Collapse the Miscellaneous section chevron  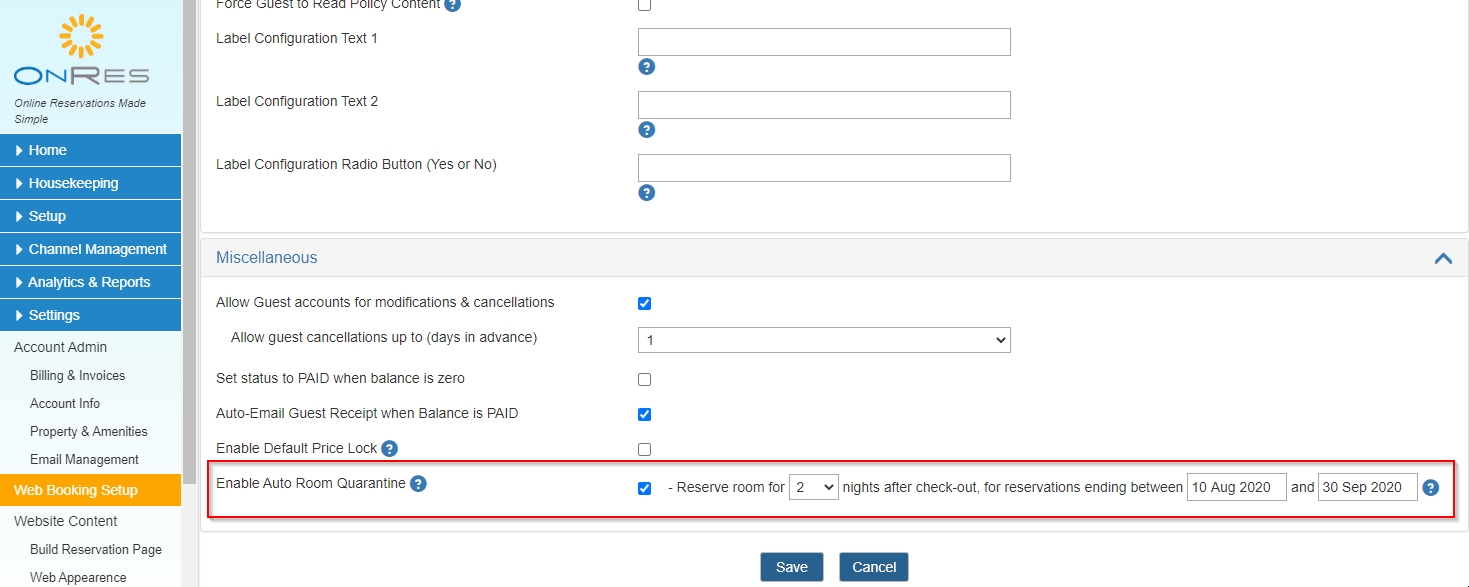(x=1443, y=258)
